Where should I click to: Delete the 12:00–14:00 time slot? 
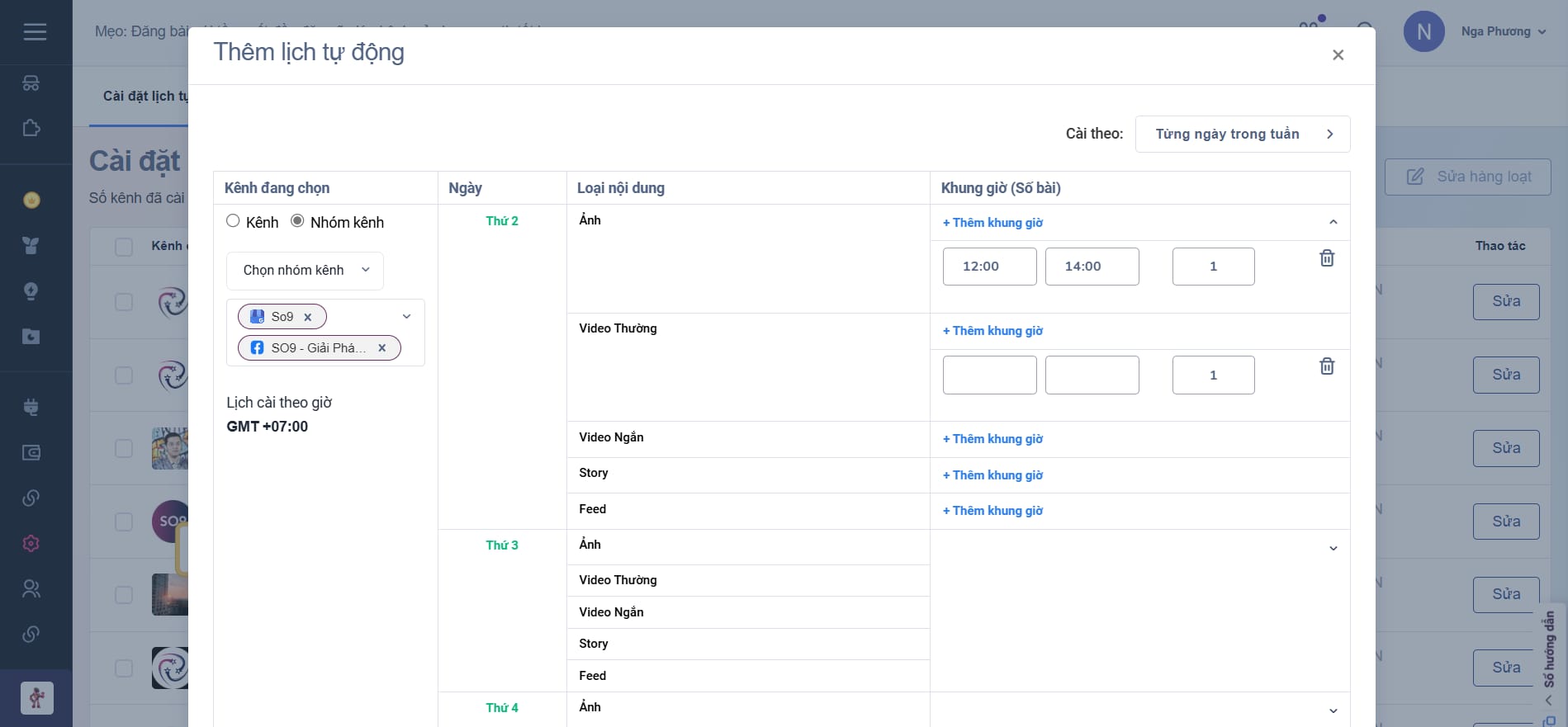(x=1327, y=258)
